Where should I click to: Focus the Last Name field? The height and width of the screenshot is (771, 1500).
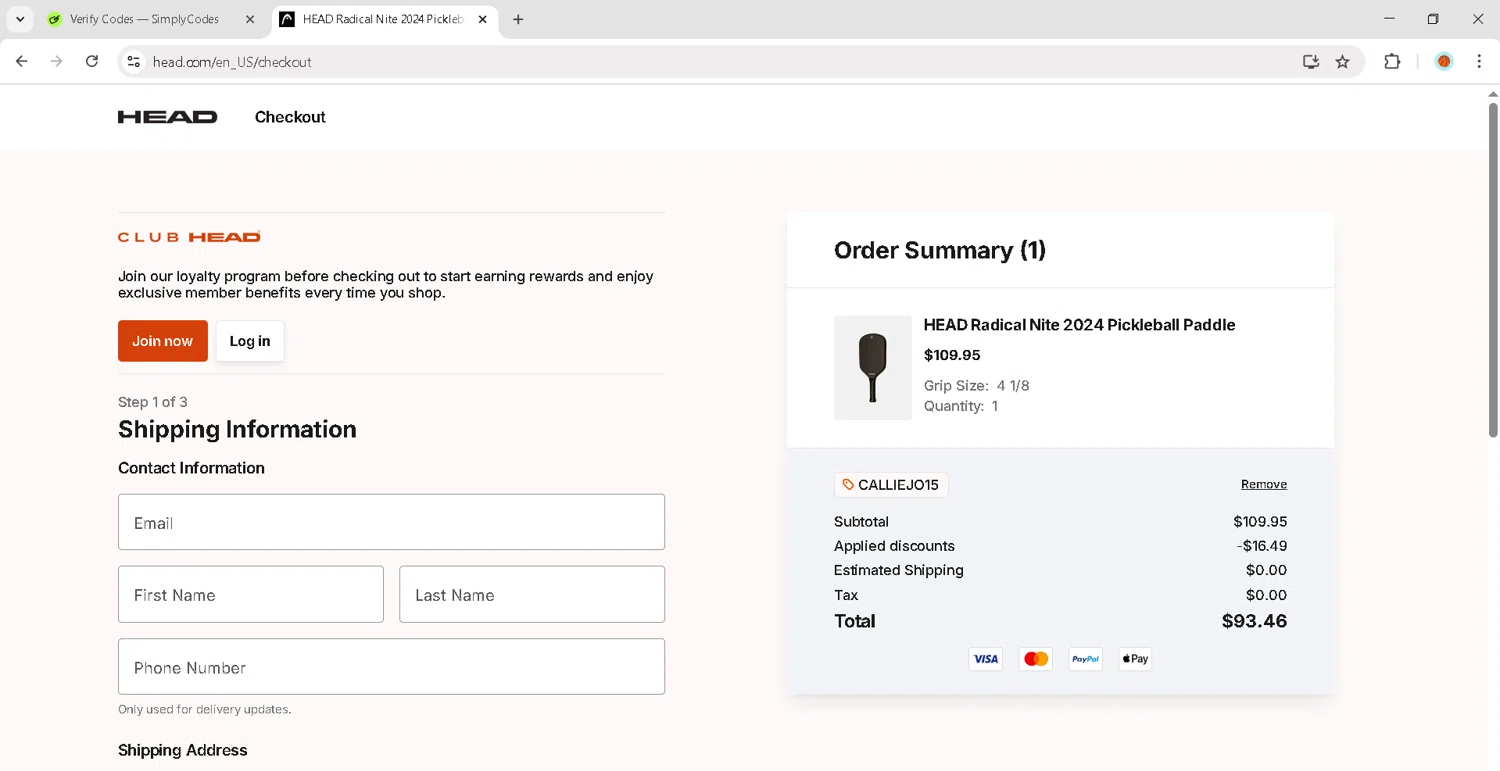pyautogui.click(x=532, y=594)
